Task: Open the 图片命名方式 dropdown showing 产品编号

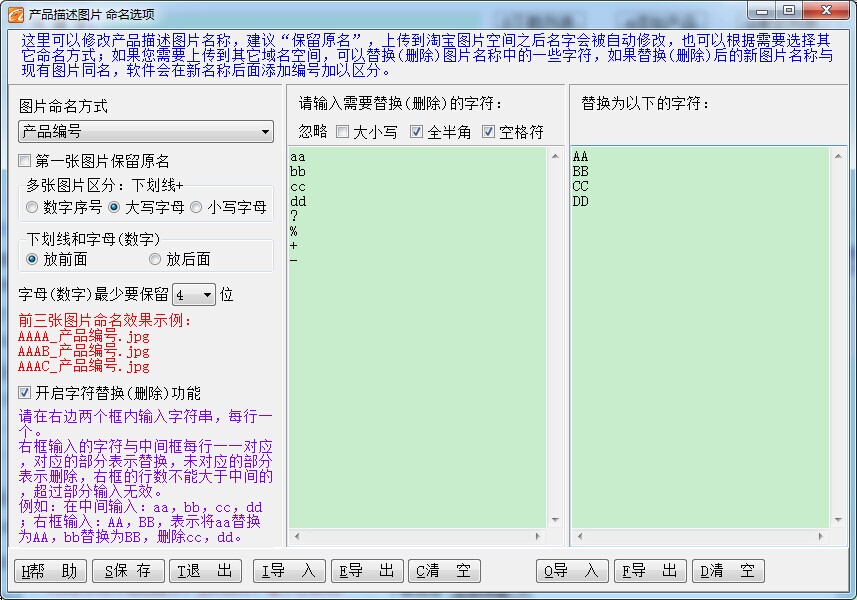Action: (x=145, y=132)
